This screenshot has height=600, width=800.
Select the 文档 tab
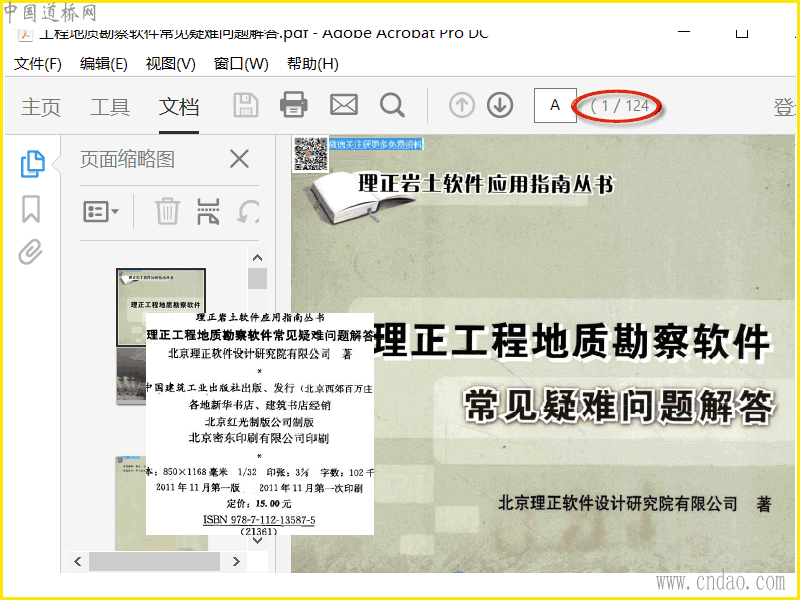[x=179, y=107]
